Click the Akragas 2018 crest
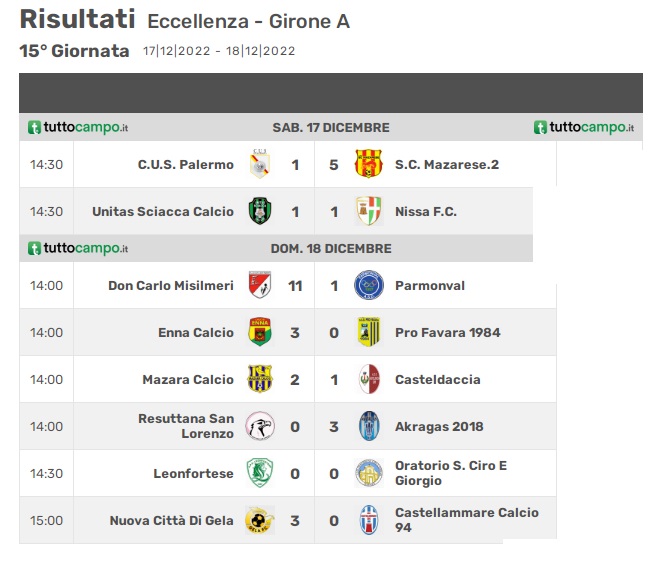The image size is (653, 575). (x=369, y=426)
